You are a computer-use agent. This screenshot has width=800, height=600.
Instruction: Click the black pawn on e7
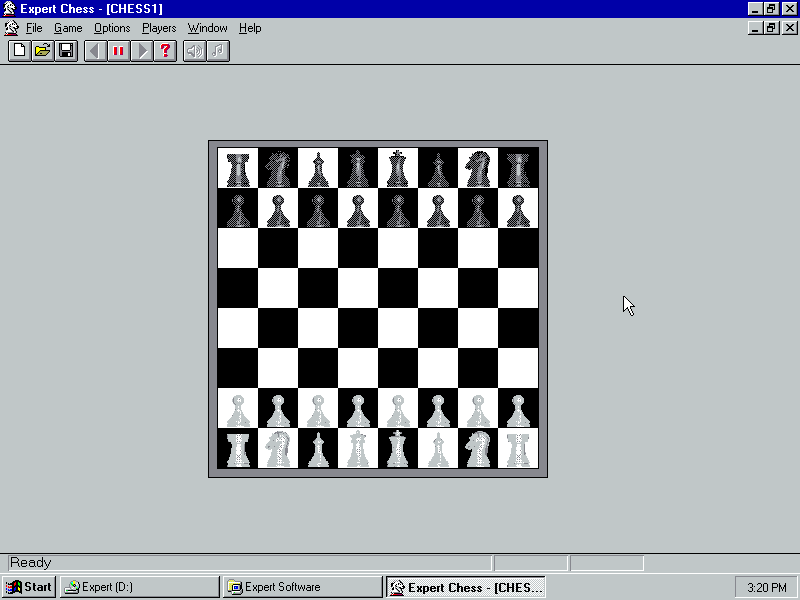pos(397,208)
